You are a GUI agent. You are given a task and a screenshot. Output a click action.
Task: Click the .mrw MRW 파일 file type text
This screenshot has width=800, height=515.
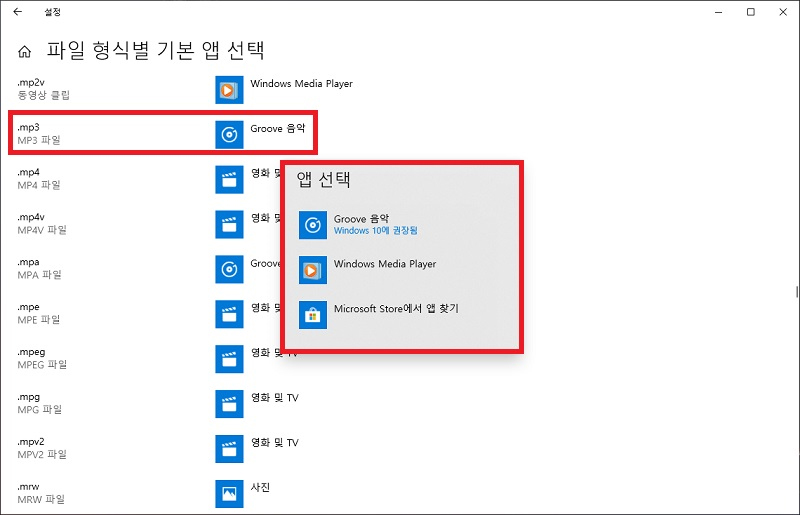41,493
